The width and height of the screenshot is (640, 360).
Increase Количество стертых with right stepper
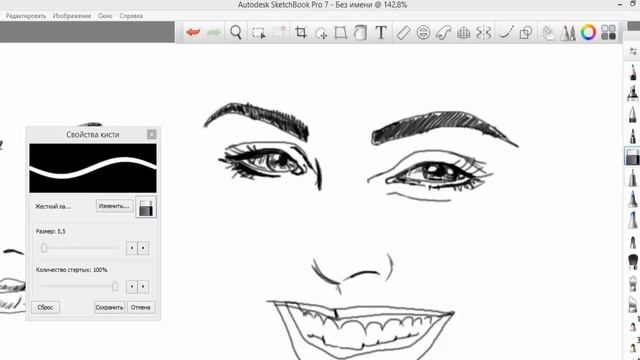pos(143,287)
